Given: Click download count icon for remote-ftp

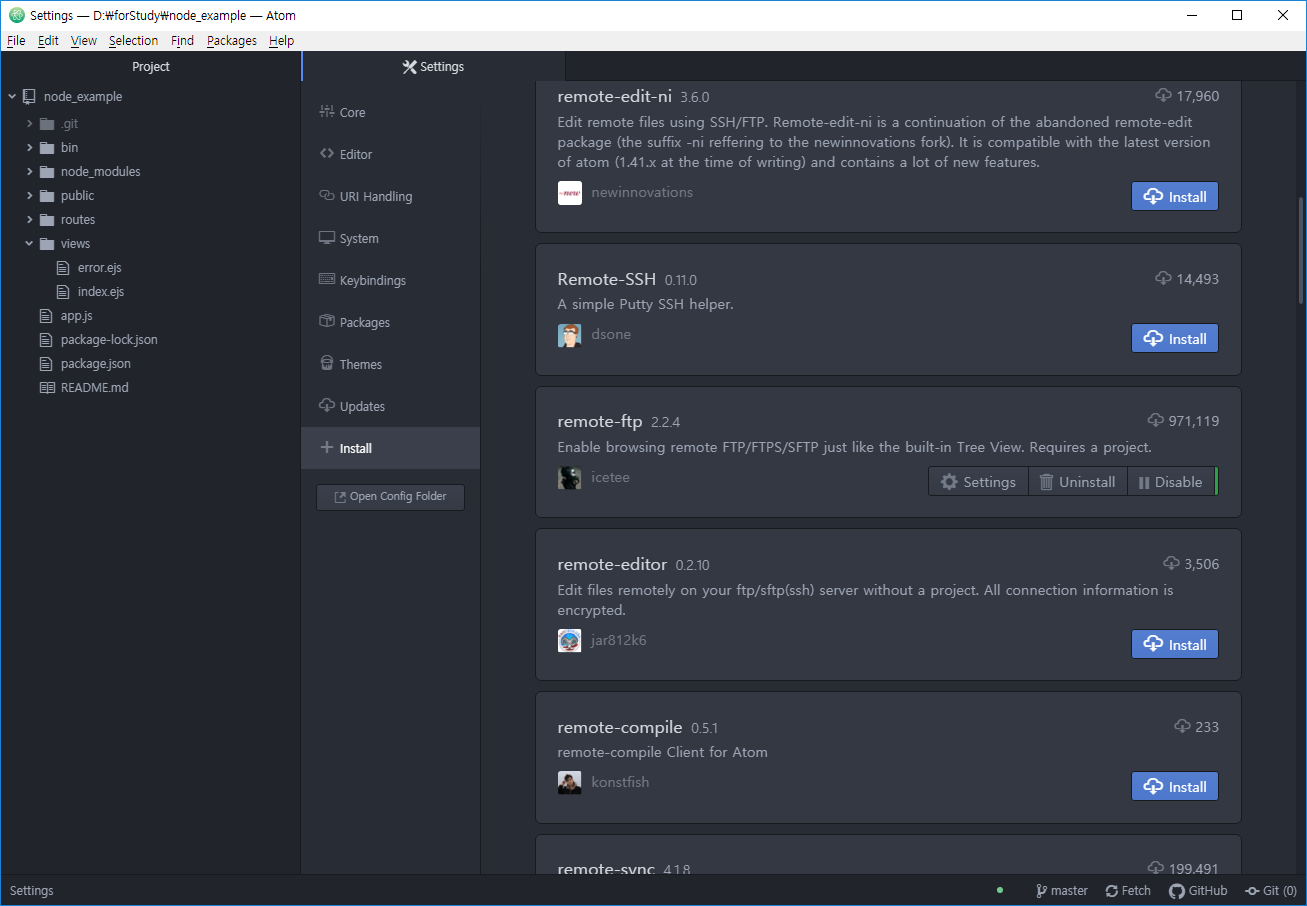Looking at the screenshot, I should point(1156,421).
